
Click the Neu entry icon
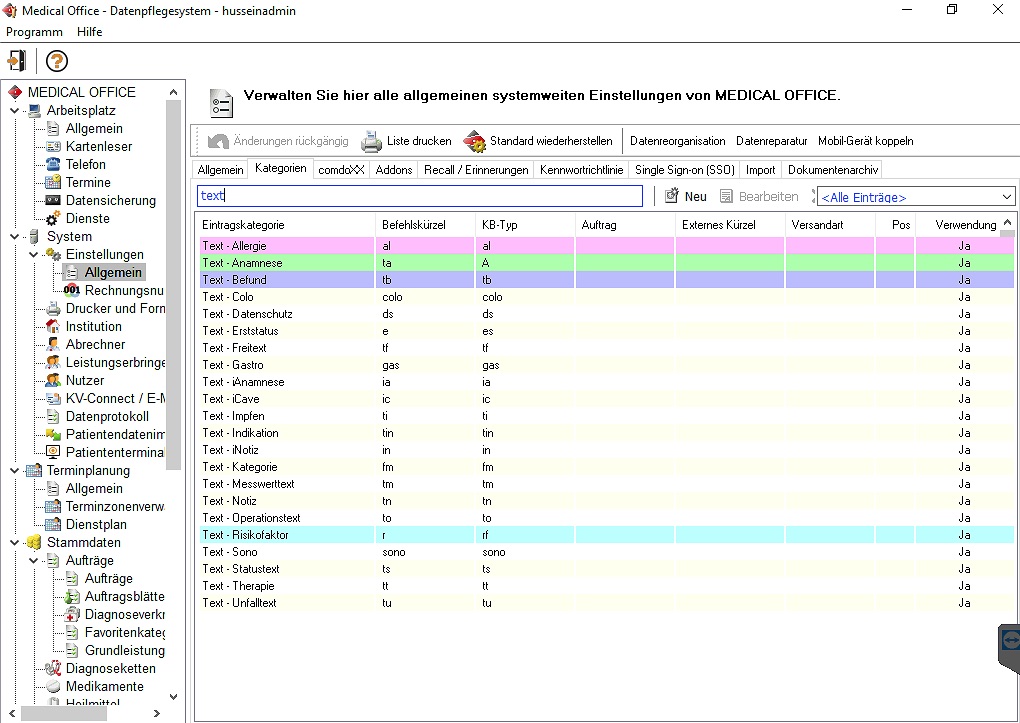(672, 196)
